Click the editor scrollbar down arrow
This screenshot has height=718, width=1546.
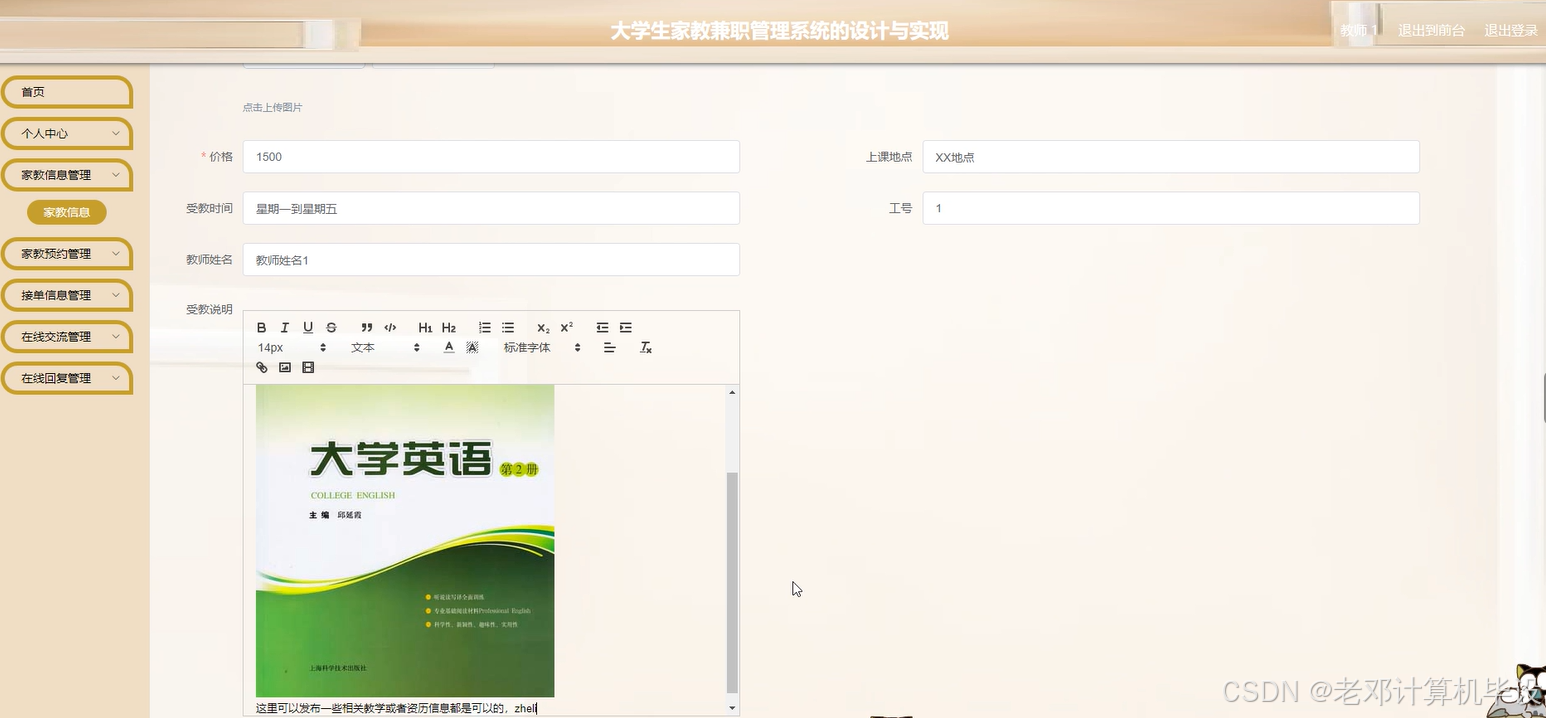pos(732,708)
